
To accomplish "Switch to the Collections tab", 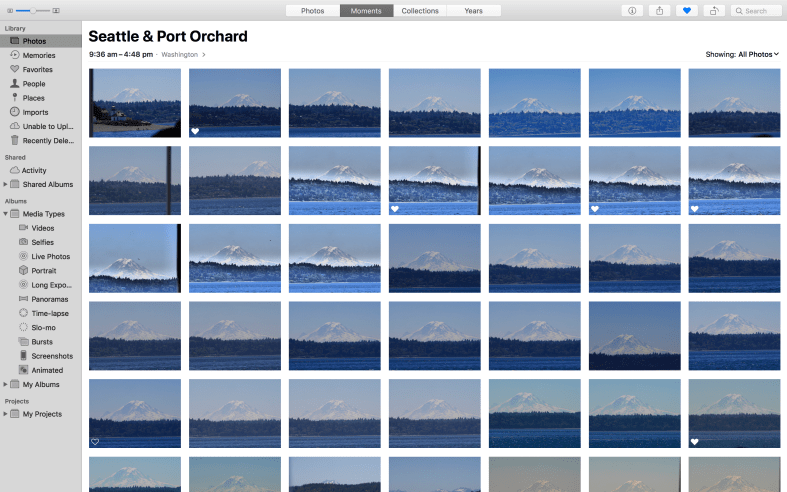I will [420, 11].
